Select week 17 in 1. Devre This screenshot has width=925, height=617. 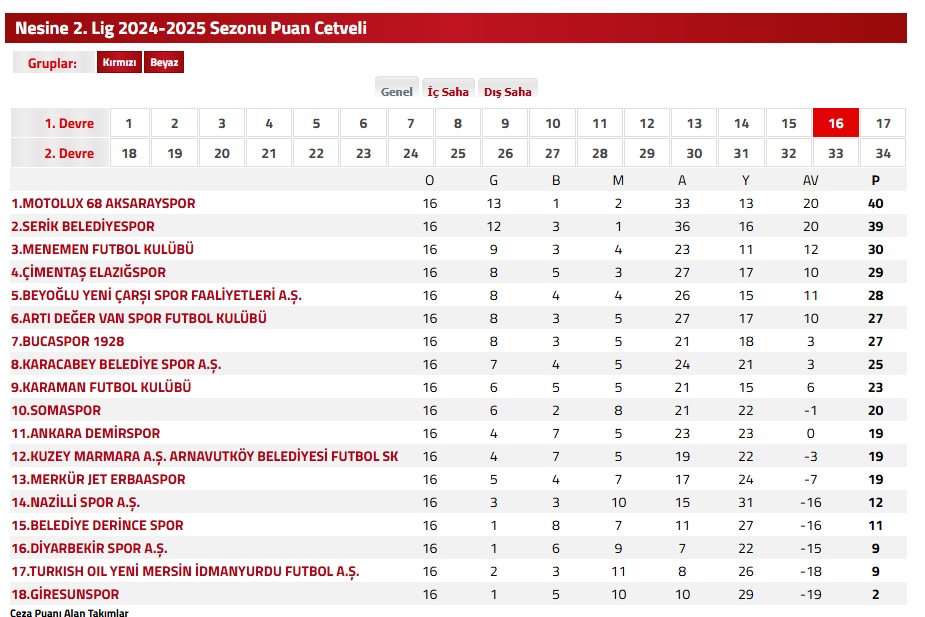(x=883, y=123)
